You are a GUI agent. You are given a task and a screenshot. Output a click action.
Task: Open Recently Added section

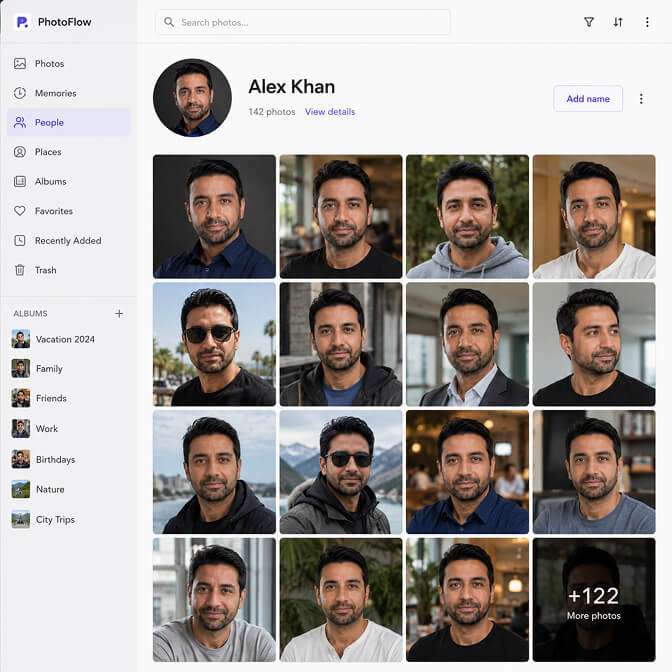click(x=68, y=240)
